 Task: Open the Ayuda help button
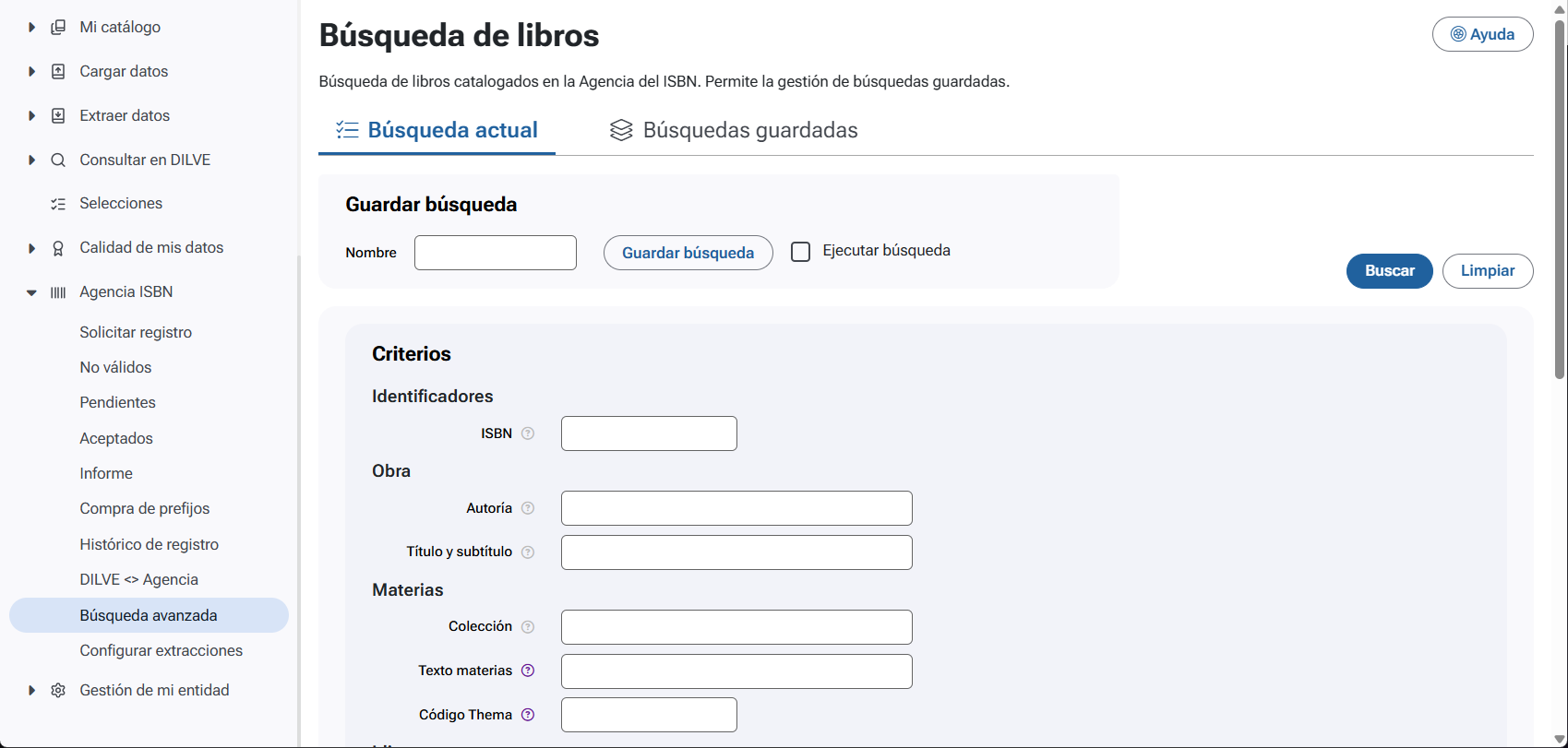pyautogui.click(x=1482, y=34)
